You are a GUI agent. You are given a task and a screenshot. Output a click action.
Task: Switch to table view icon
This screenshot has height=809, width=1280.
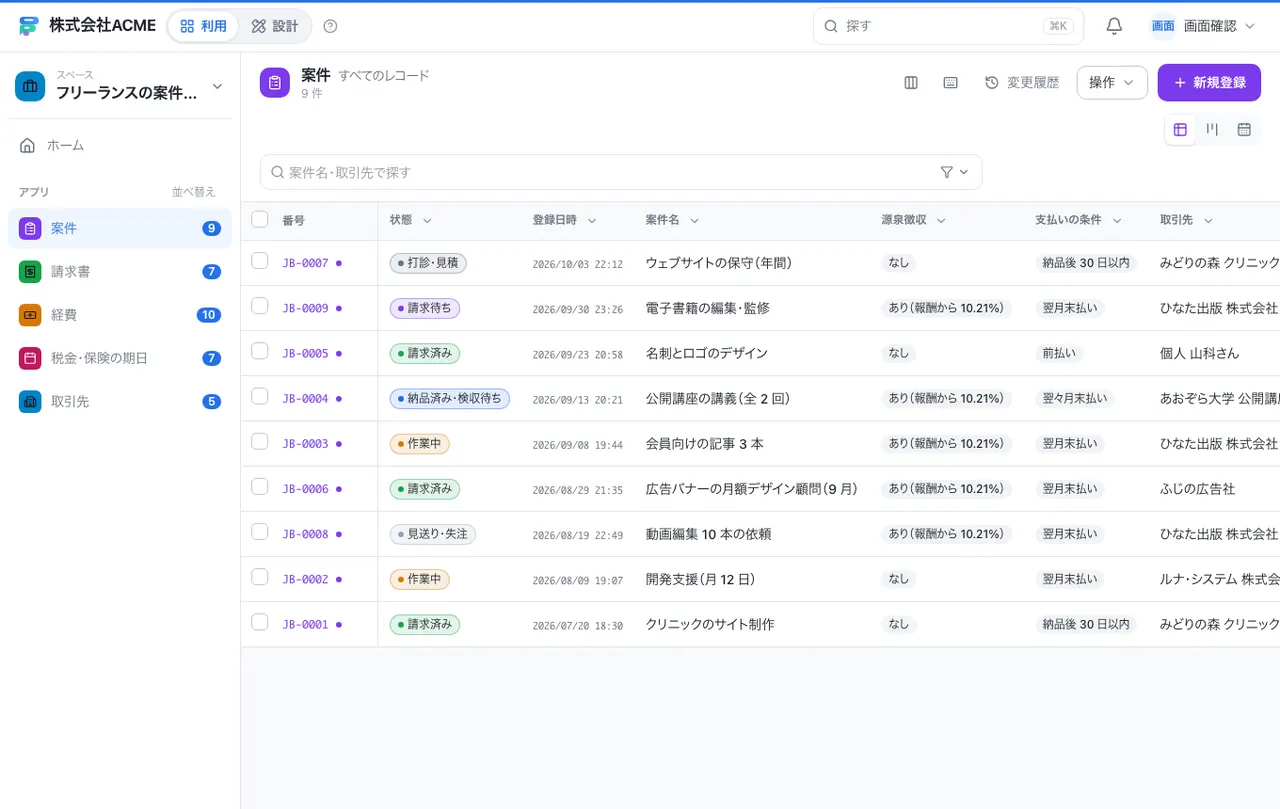click(1180, 129)
